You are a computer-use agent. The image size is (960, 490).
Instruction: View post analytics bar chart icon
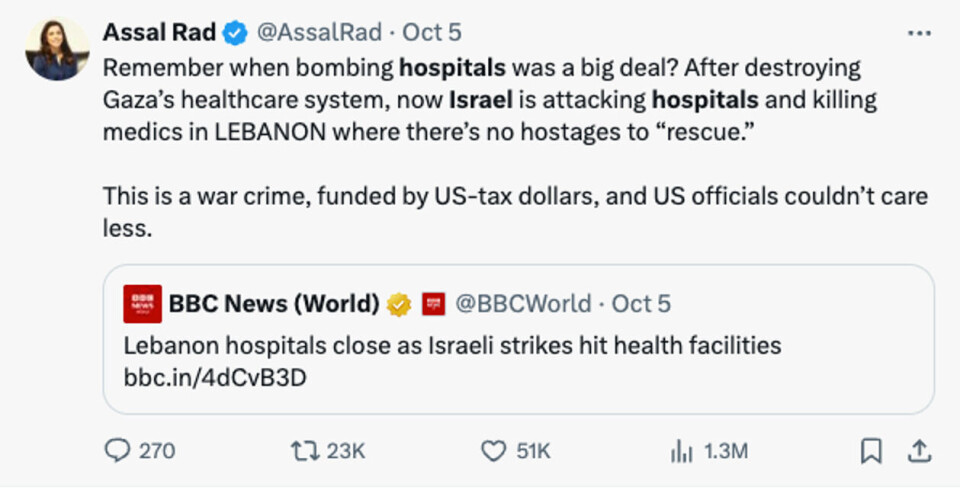(x=681, y=451)
